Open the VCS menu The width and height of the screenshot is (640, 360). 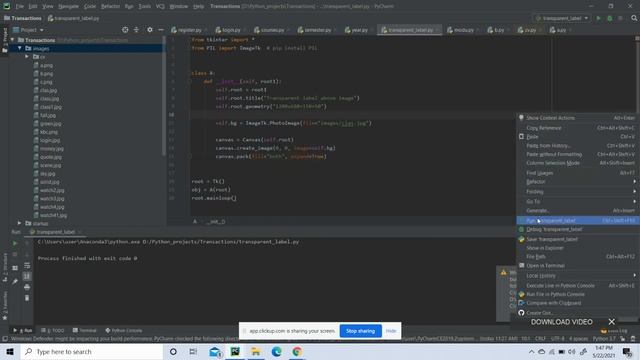pyautogui.click(x=160, y=6)
